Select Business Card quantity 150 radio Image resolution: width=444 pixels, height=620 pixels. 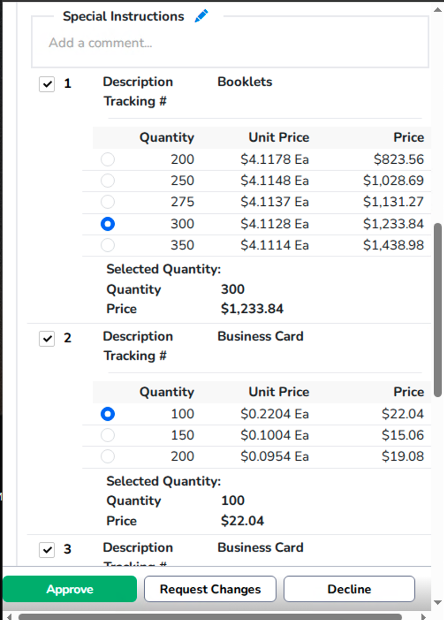(108, 435)
